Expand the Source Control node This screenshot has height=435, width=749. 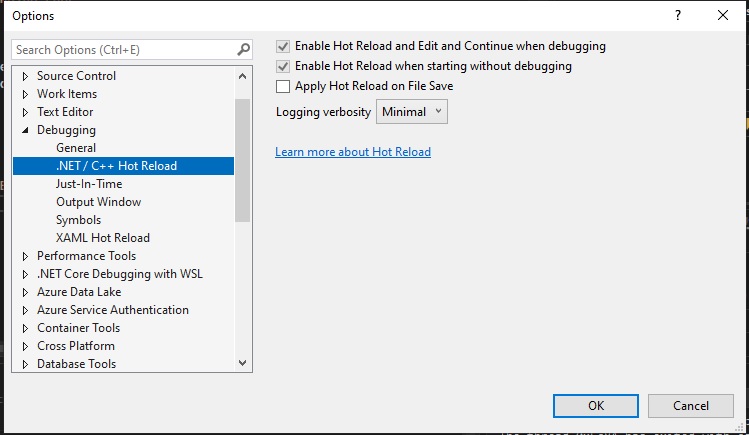pyautogui.click(x=25, y=76)
